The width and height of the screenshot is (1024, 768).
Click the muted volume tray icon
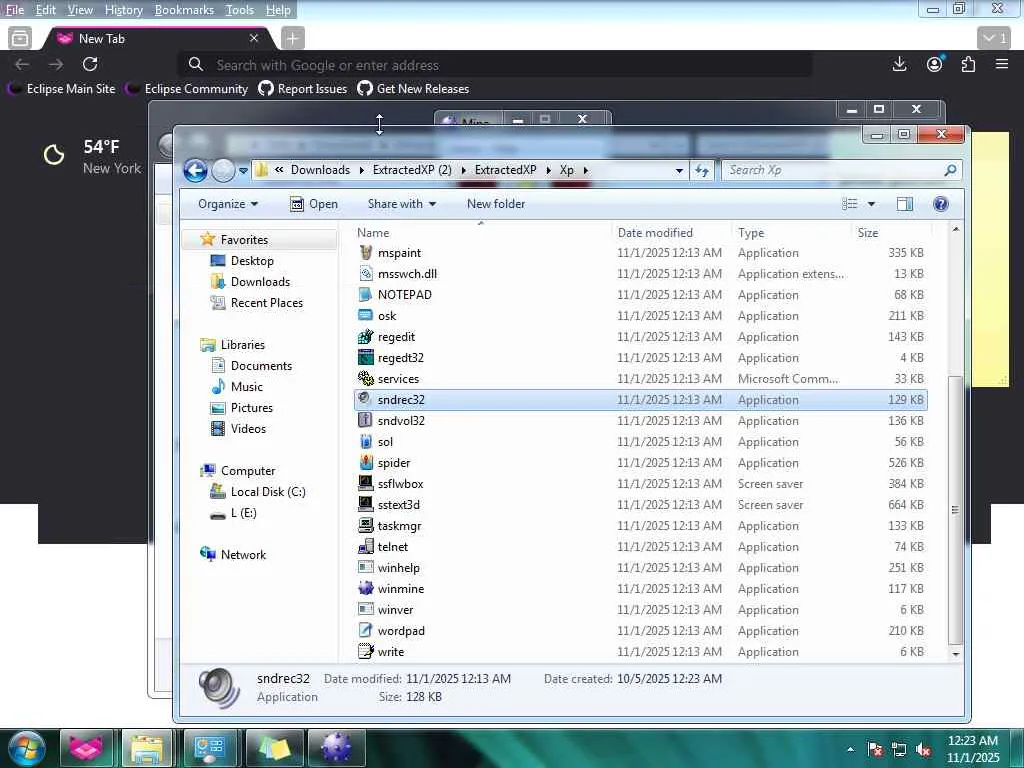tap(923, 749)
